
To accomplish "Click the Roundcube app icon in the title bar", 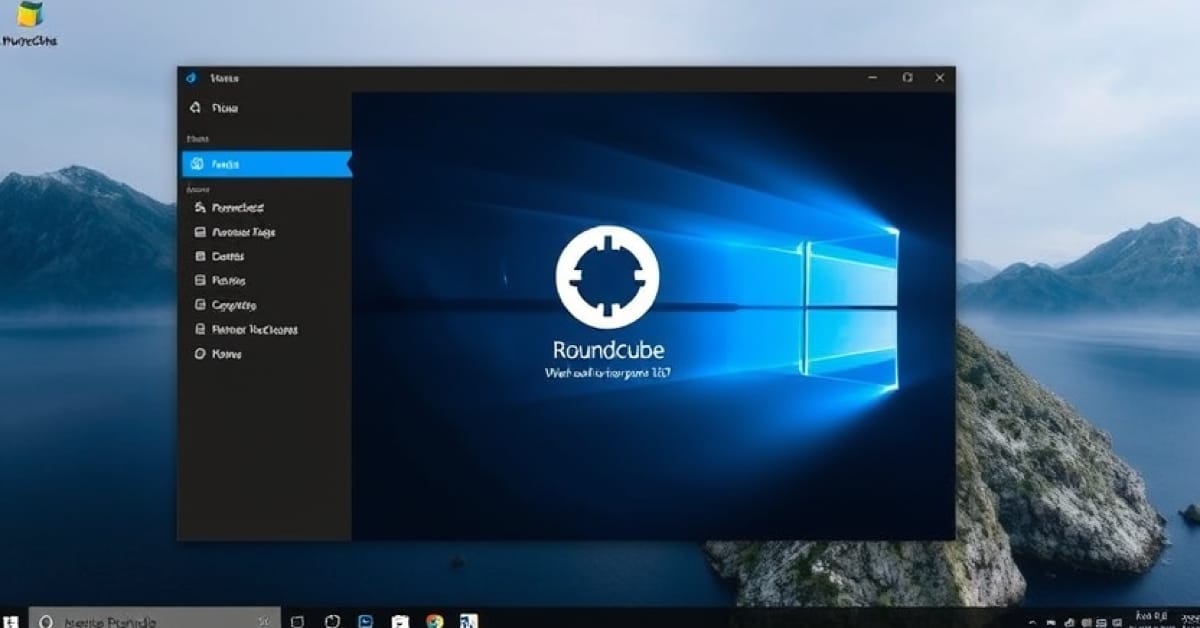I will [x=190, y=77].
